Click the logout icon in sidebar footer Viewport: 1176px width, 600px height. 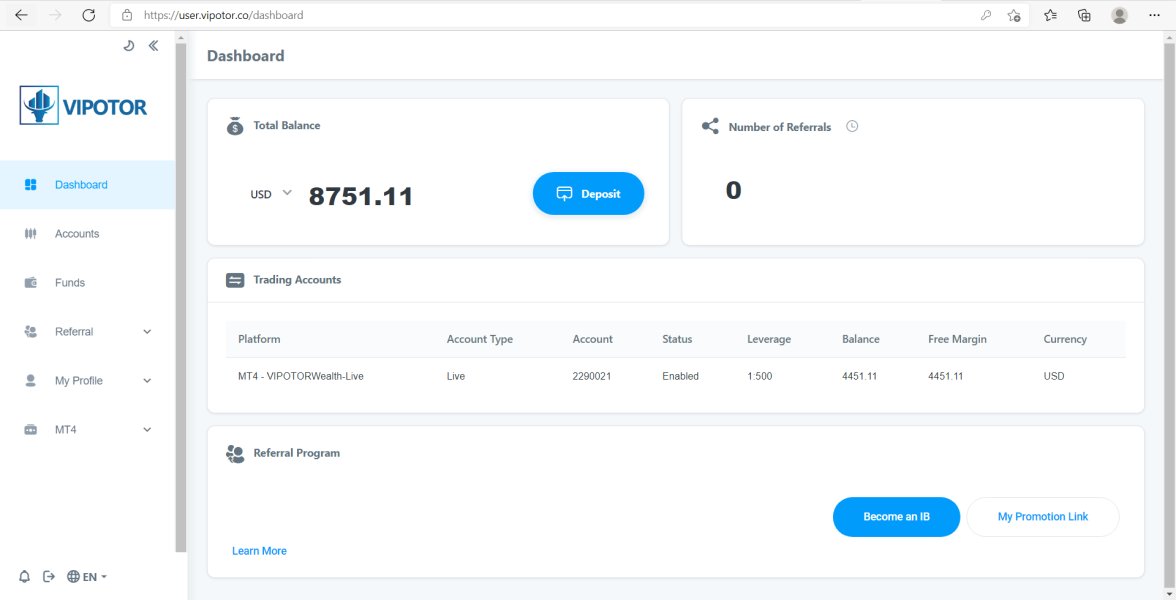(49, 577)
